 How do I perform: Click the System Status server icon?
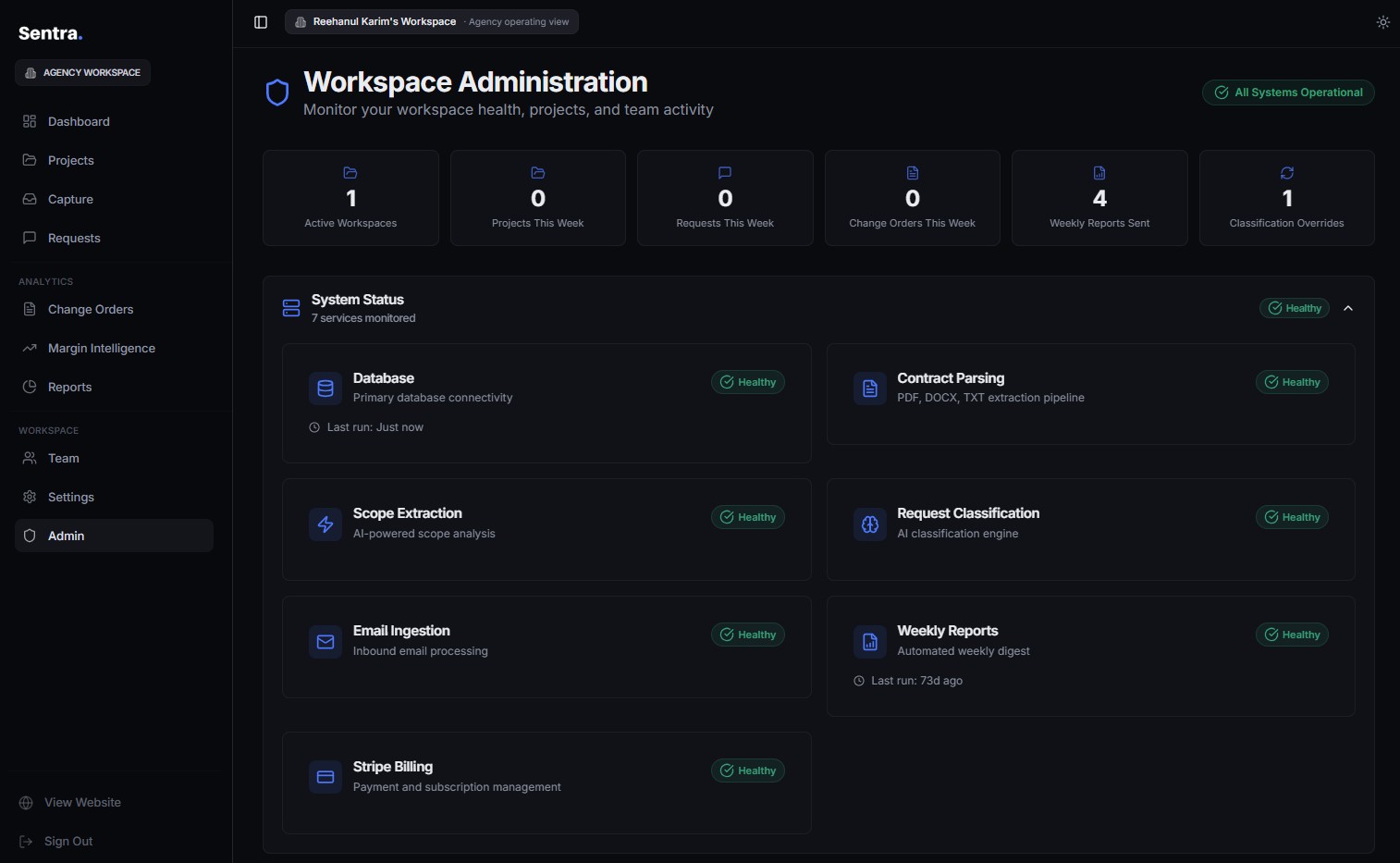pyautogui.click(x=291, y=308)
